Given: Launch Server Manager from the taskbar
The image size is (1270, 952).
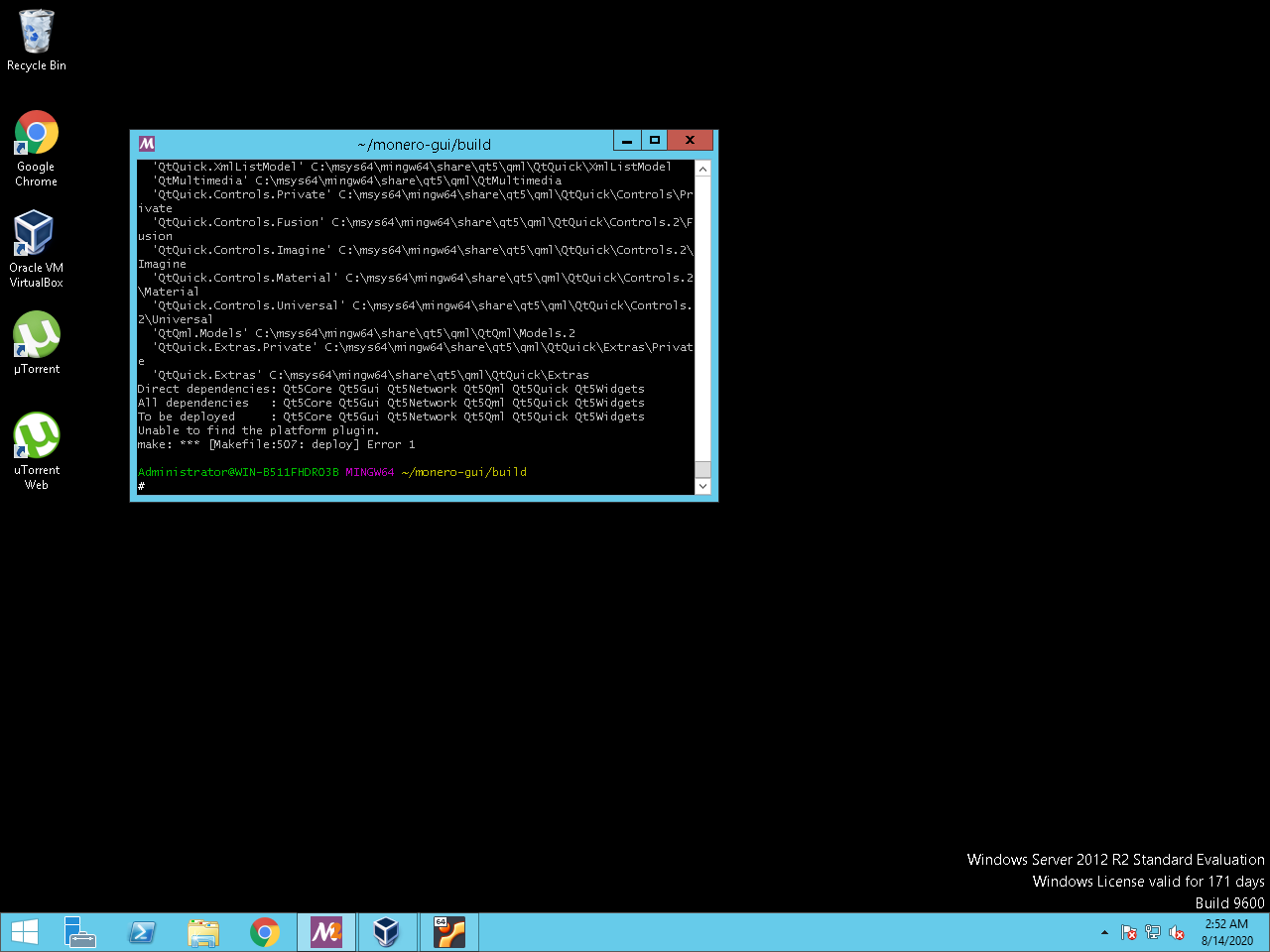Looking at the screenshot, I should point(80,932).
